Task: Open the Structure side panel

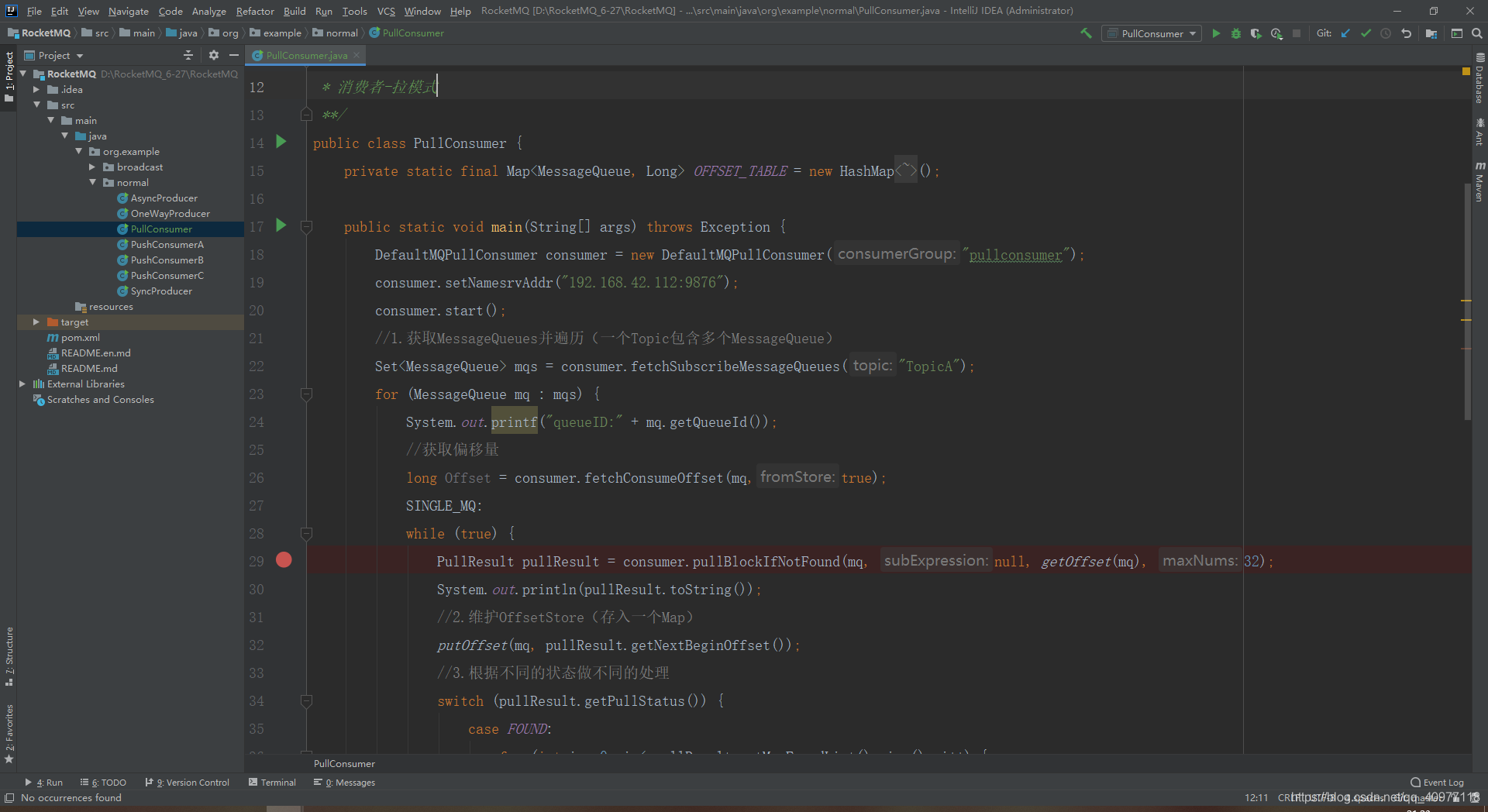Action: click(x=9, y=657)
